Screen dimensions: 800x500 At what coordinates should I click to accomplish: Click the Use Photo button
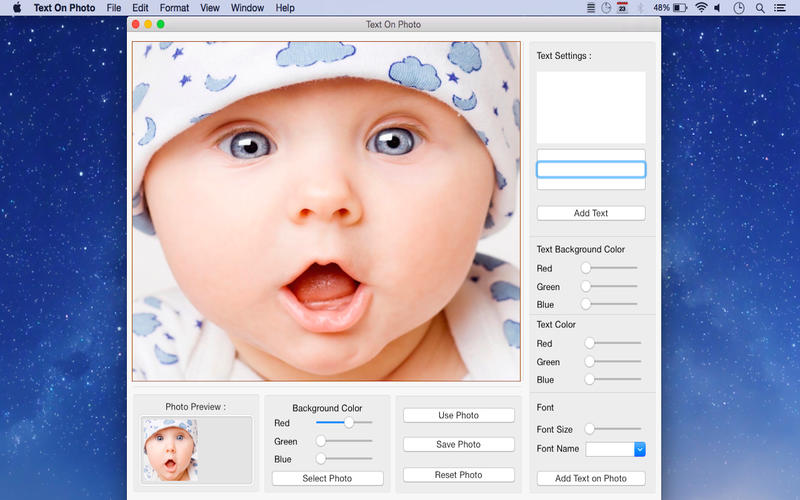pos(459,415)
